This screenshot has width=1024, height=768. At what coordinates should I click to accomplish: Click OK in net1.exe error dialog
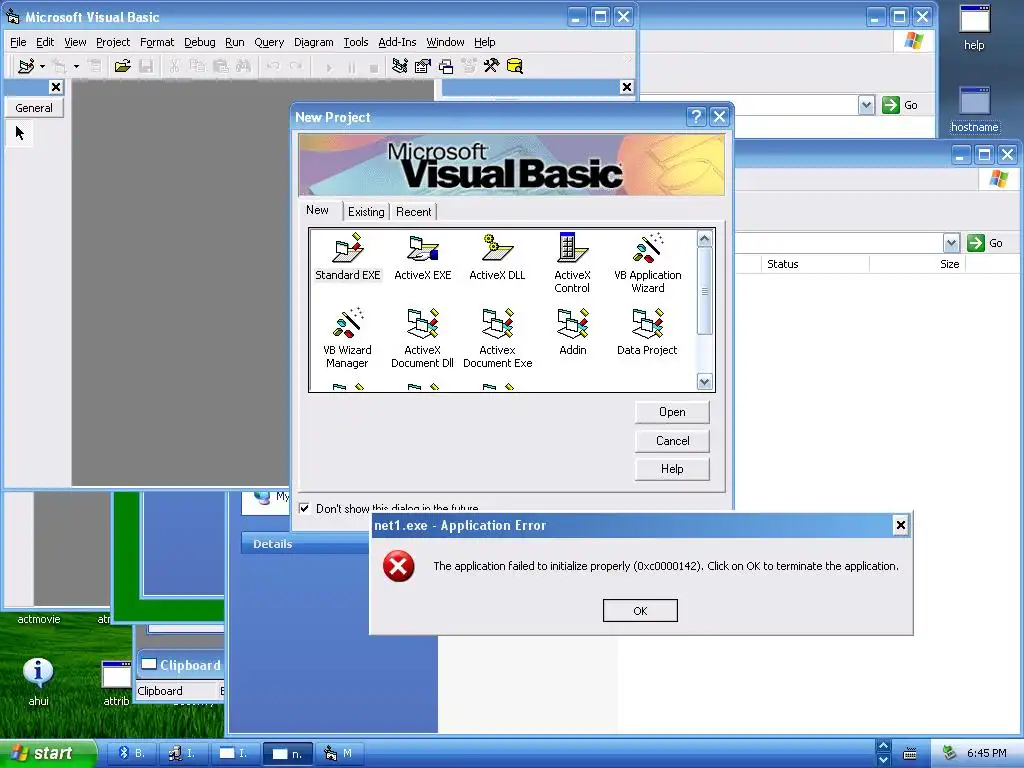[x=640, y=611]
